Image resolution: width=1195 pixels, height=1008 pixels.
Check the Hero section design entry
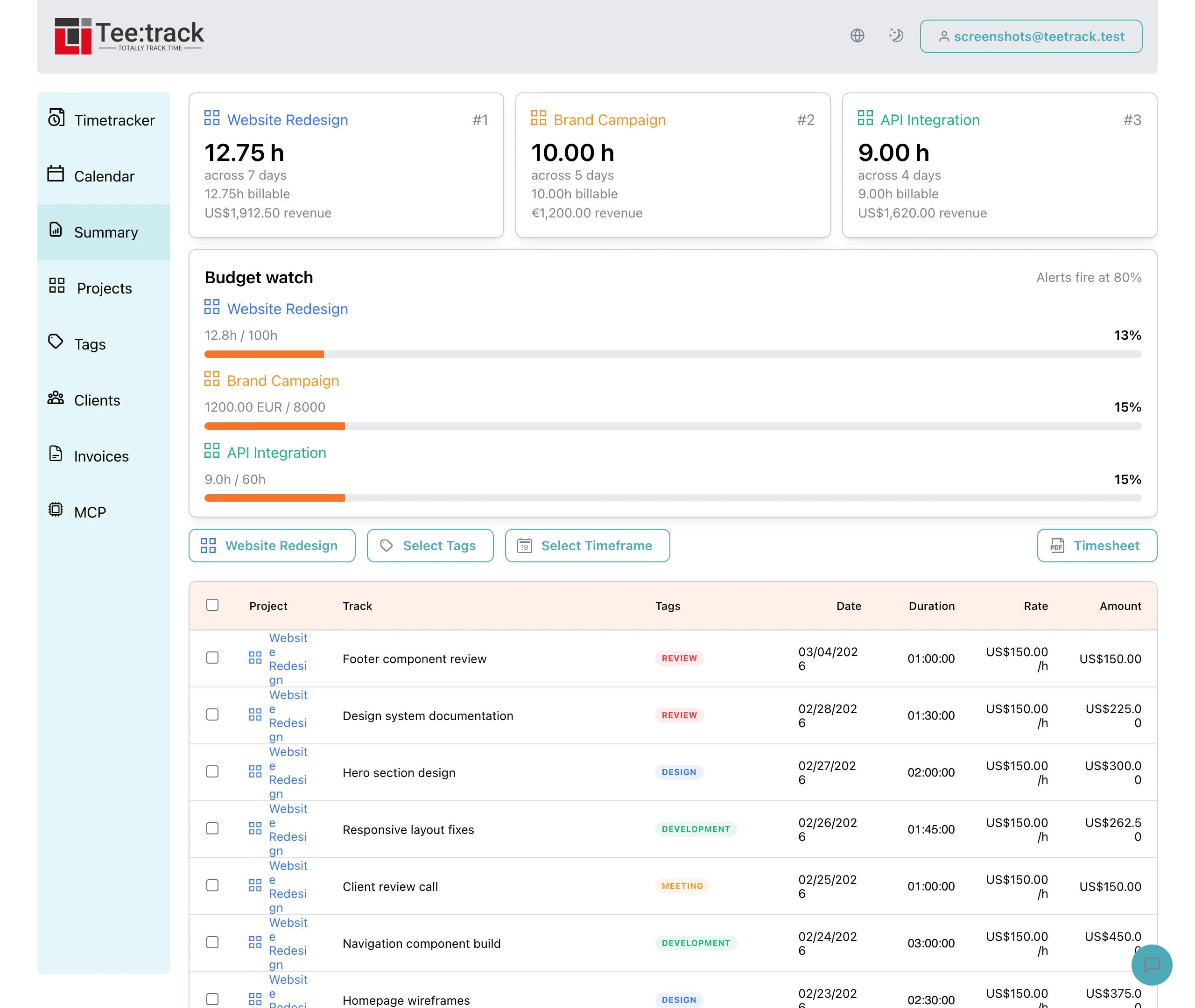[x=212, y=771]
